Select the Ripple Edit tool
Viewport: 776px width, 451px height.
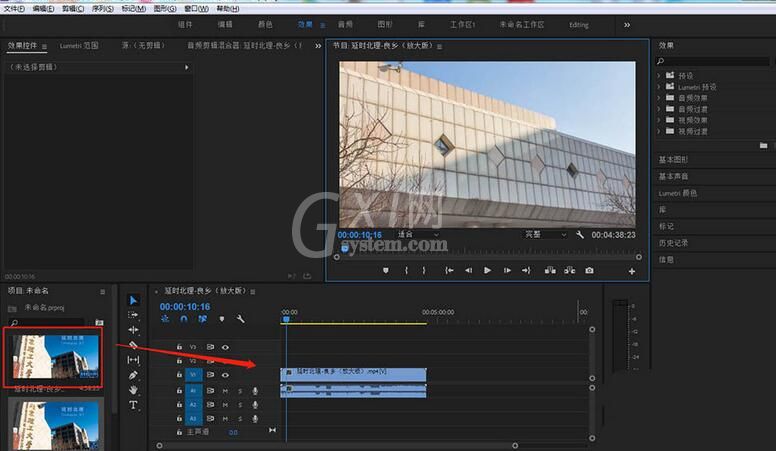[x=133, y=330]
